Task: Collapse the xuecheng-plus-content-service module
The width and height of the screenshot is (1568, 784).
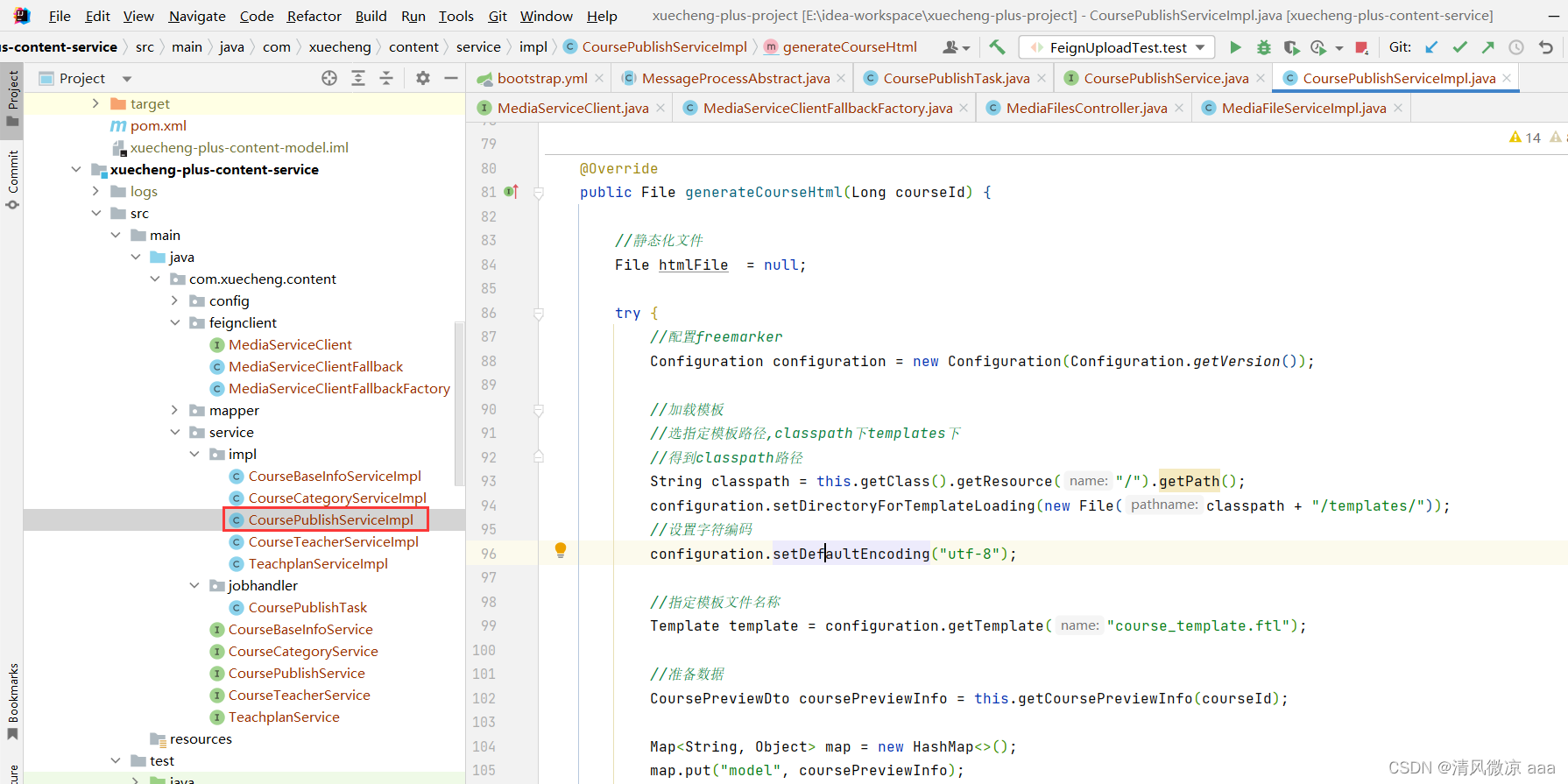Action: [76, 169]
